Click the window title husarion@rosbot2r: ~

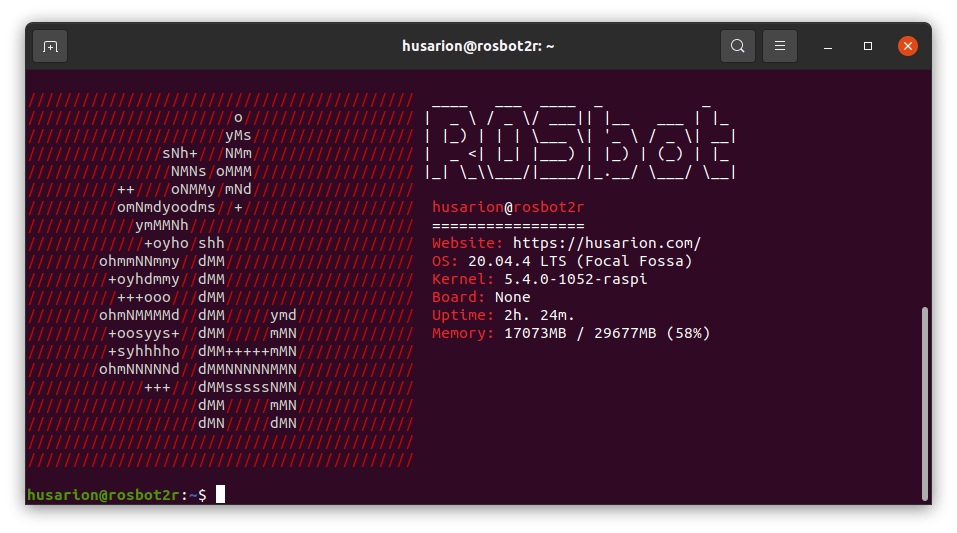pyautogui.click(x=478, y=46)
